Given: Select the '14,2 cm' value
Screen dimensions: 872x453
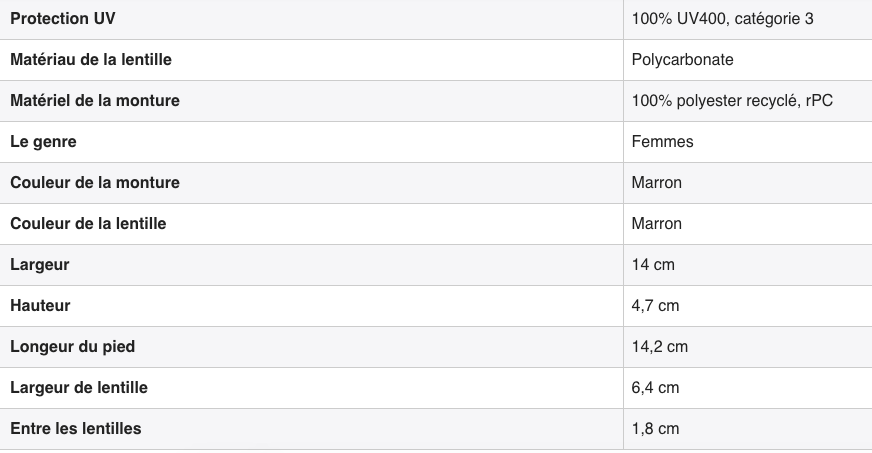Looking at the screenshot, I should coord(660,347).
